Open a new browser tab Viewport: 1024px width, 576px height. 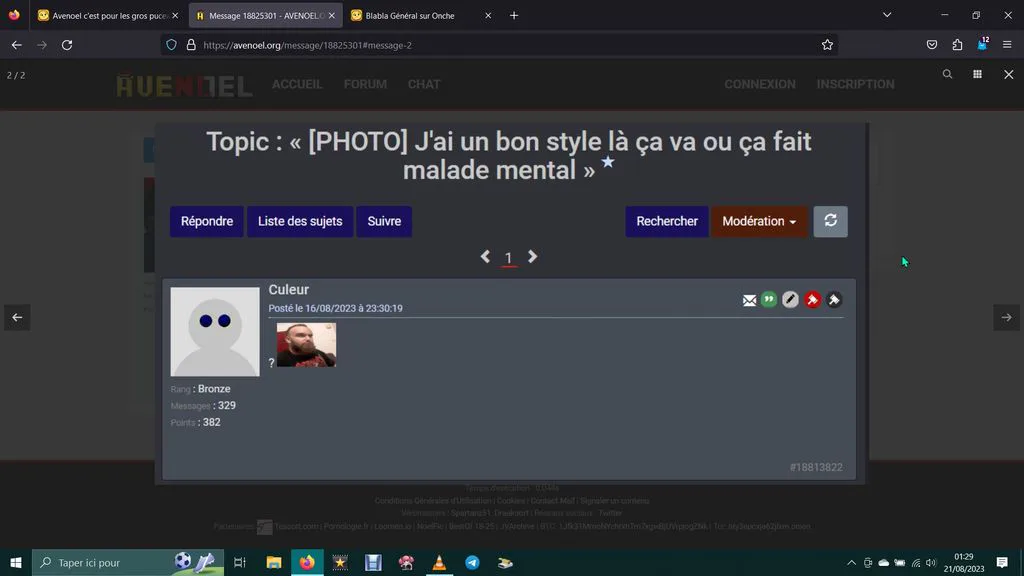tap(514, 16)
